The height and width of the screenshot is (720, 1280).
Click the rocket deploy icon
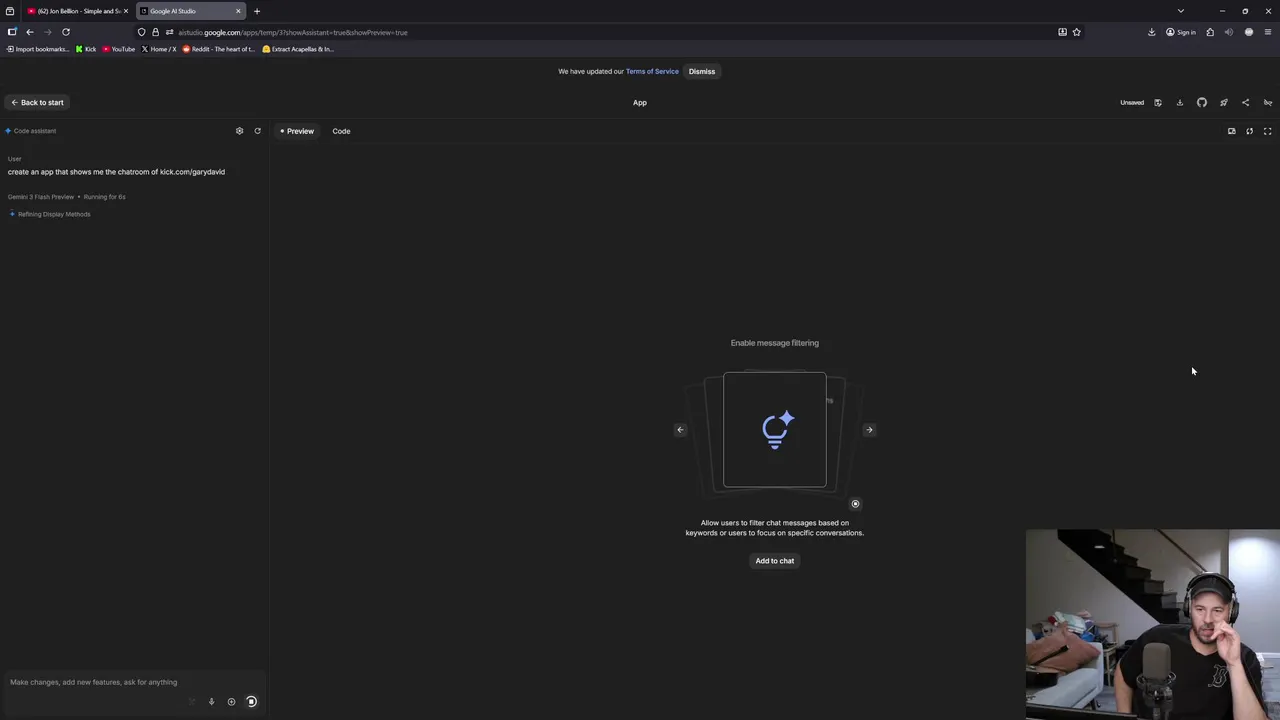click(1224, 102)
